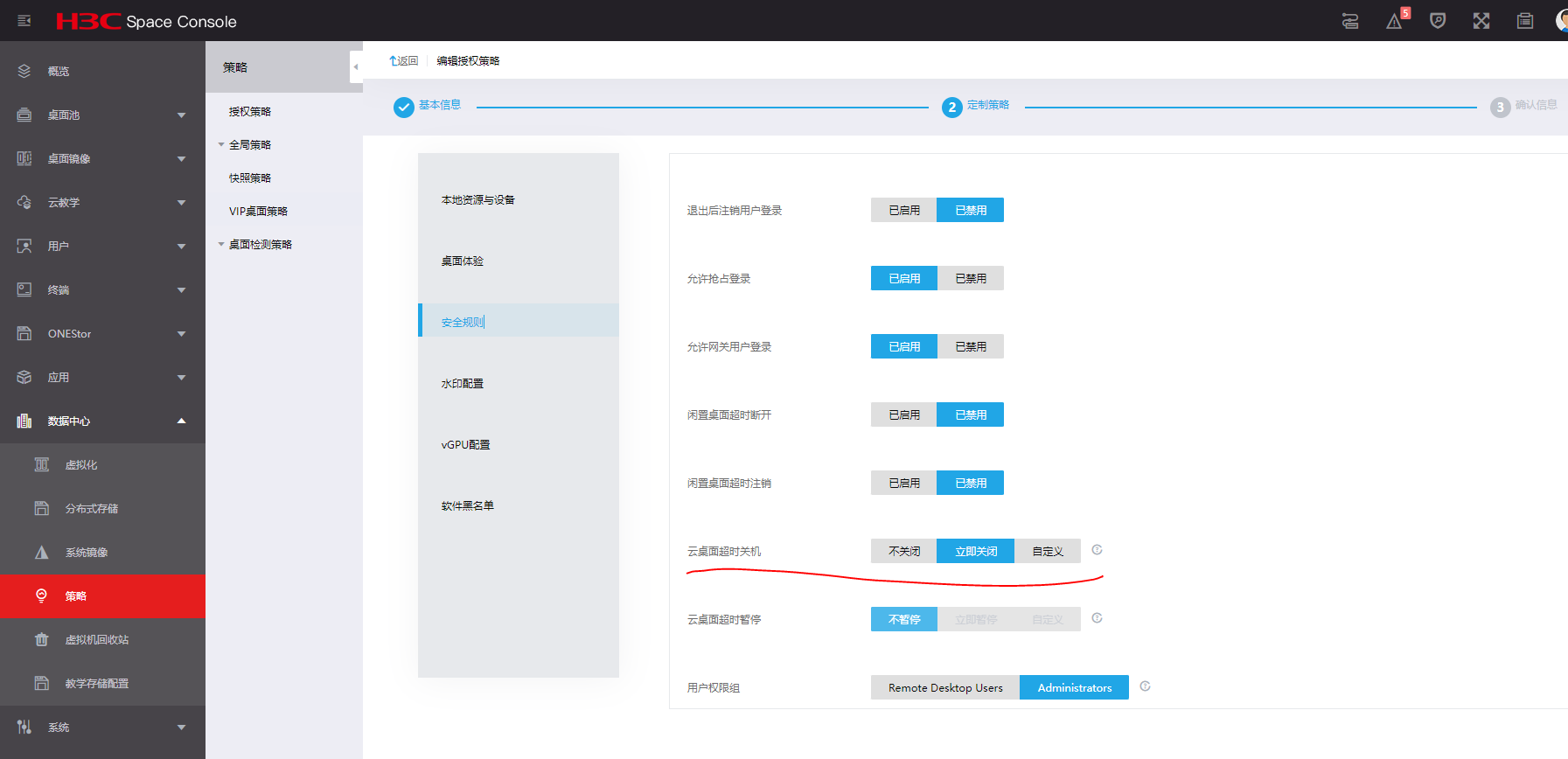1568x759 pixels.
Task: Click the 概览 overview layers icon
Action: [x=24, y=71]
